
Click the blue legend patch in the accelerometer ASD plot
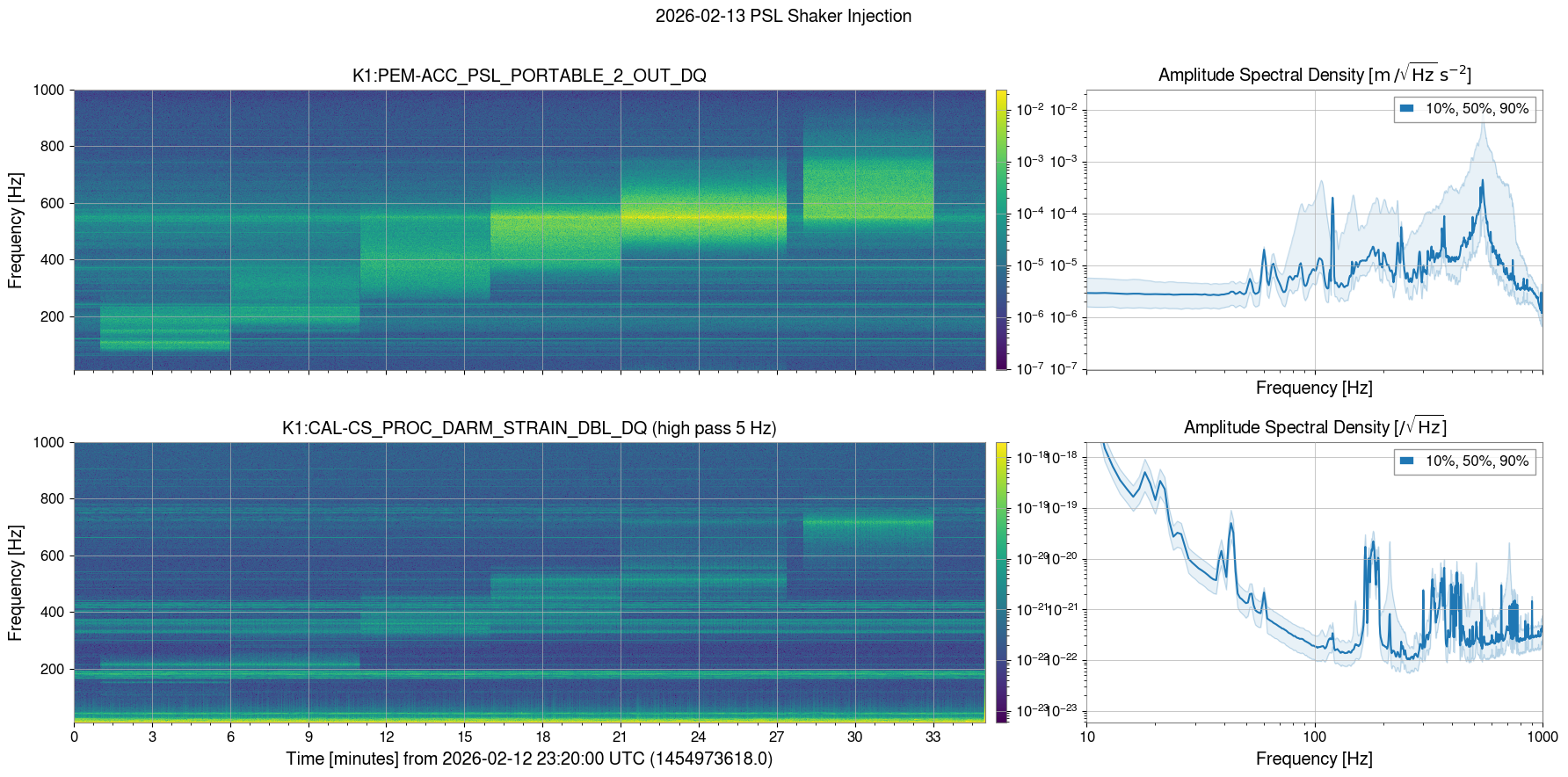(x=1406, y=109)
